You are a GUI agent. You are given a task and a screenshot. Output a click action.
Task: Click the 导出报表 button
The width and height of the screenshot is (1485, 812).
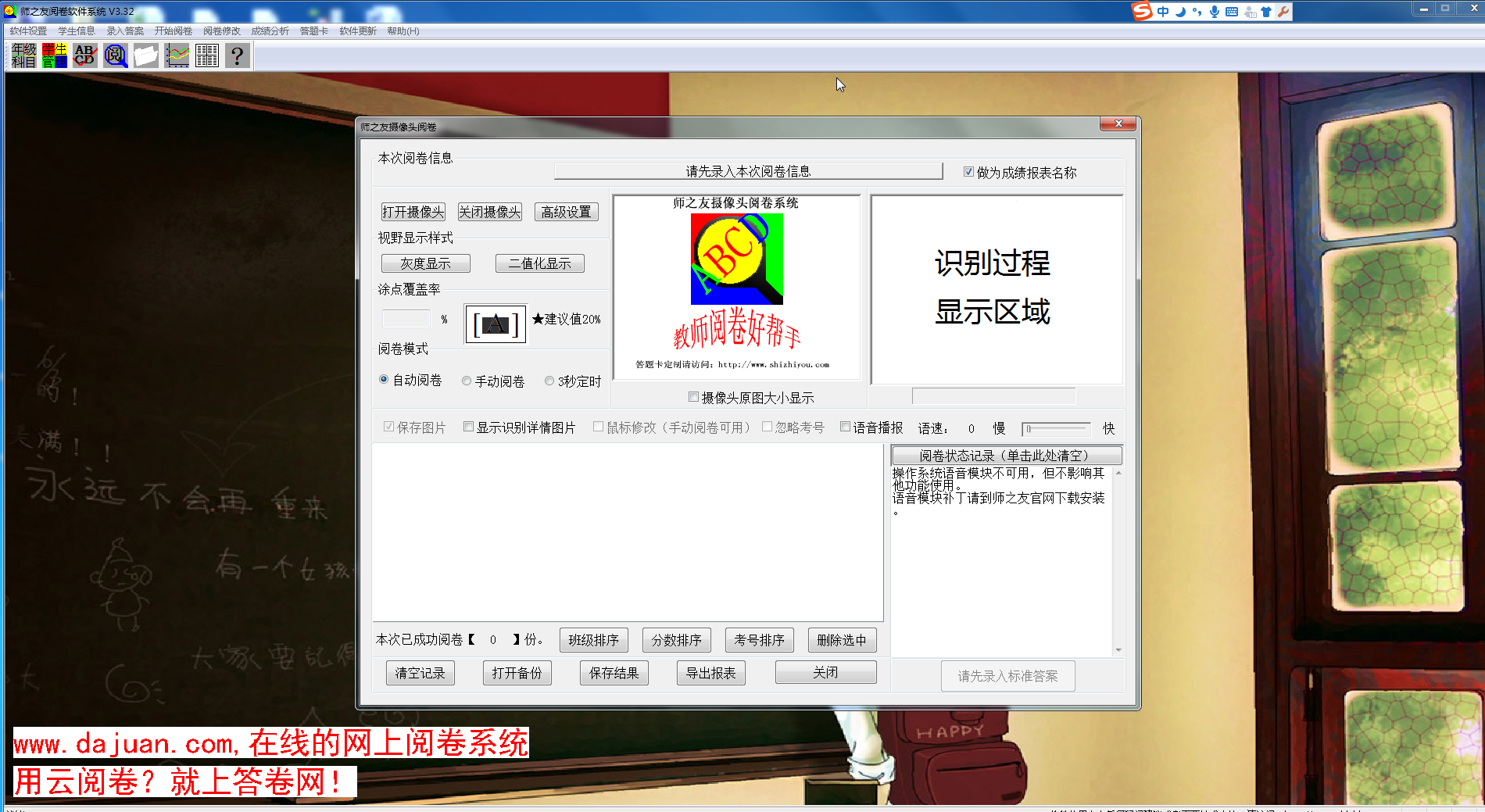click(x=710, y=672)
